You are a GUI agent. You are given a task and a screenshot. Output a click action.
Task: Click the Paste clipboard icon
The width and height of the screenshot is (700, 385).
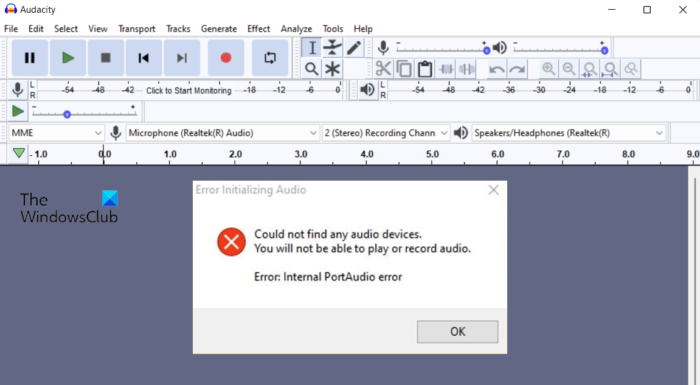(425, 69)
